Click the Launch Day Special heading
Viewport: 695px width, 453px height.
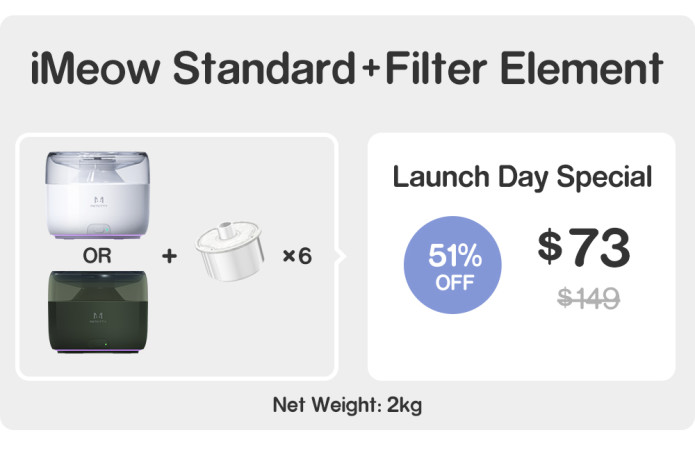(x=522, y=177)
